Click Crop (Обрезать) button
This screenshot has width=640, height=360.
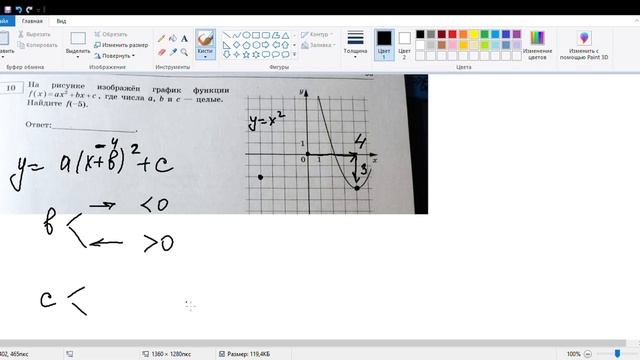tap(111, 35)
